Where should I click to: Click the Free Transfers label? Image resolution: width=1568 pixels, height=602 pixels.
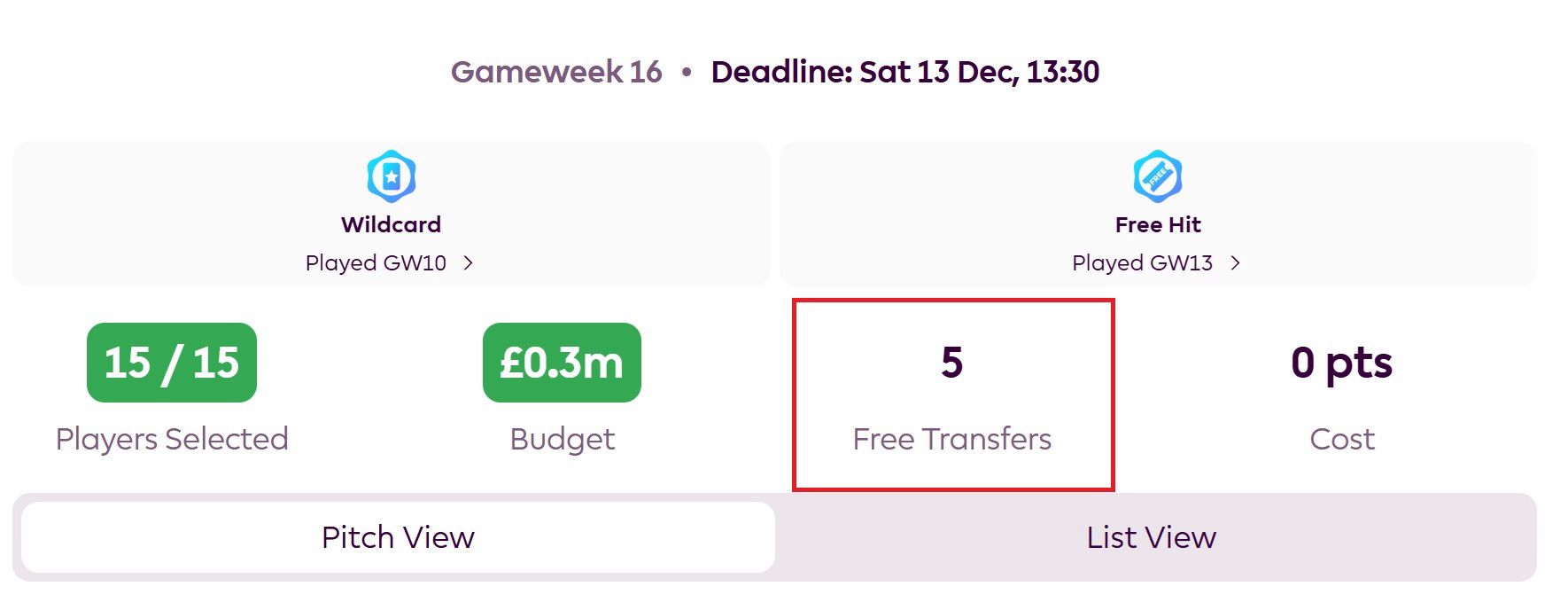[951, 439]
